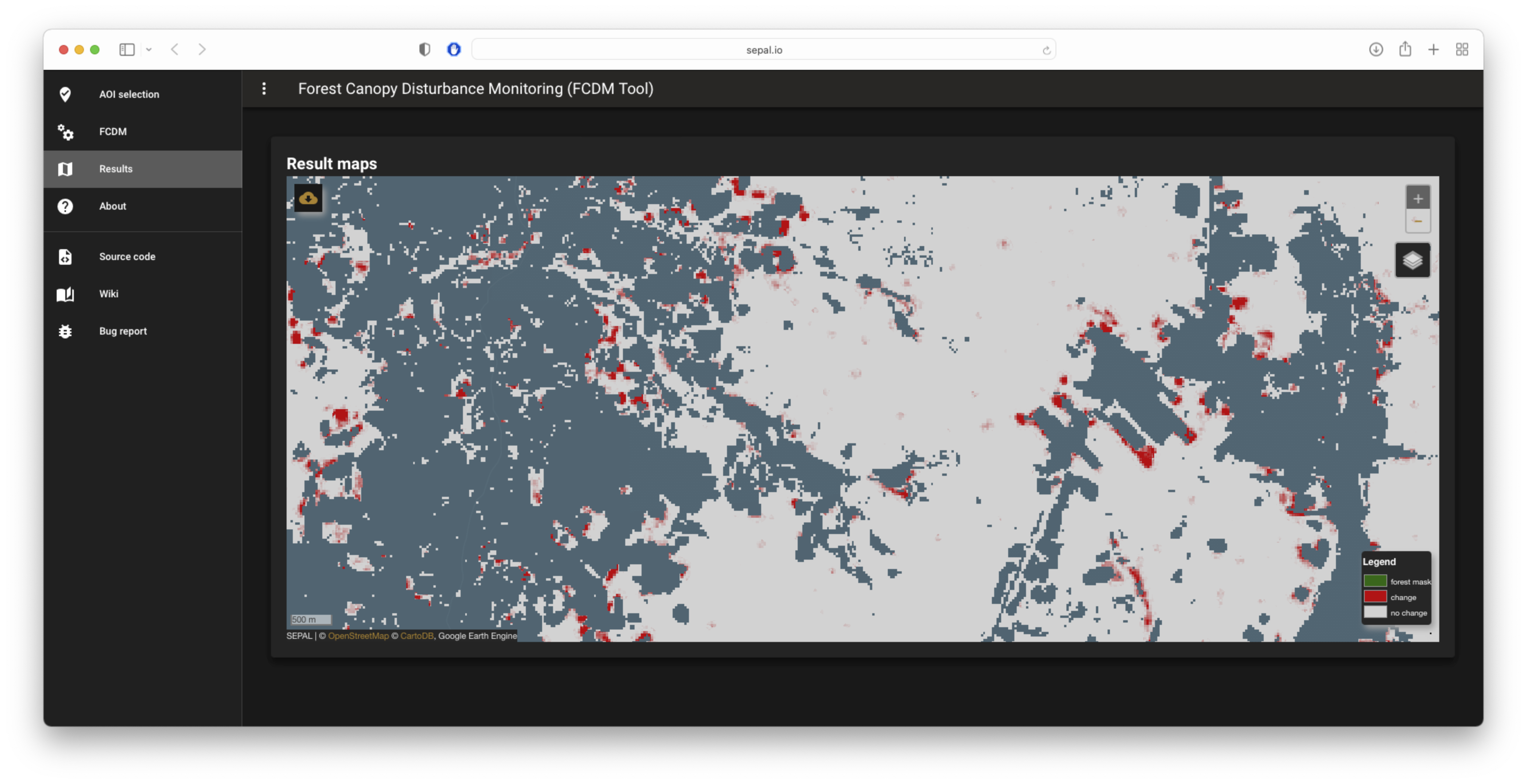Screen dimensions: 1527x784
Task: Expand the sidebar tab group dropdown arrow
Action: click(x=149, y=50)
